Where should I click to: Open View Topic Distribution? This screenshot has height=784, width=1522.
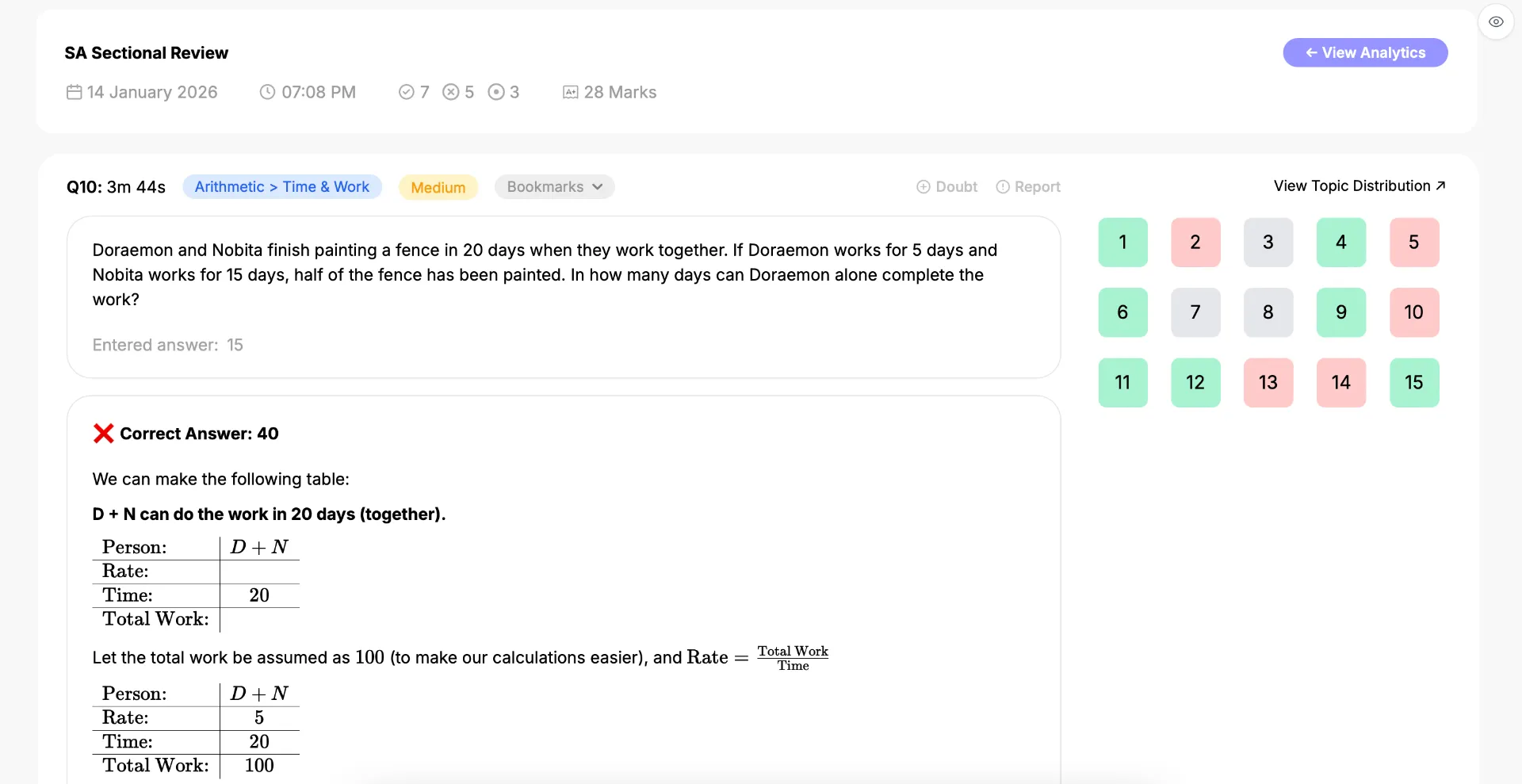1359,185
